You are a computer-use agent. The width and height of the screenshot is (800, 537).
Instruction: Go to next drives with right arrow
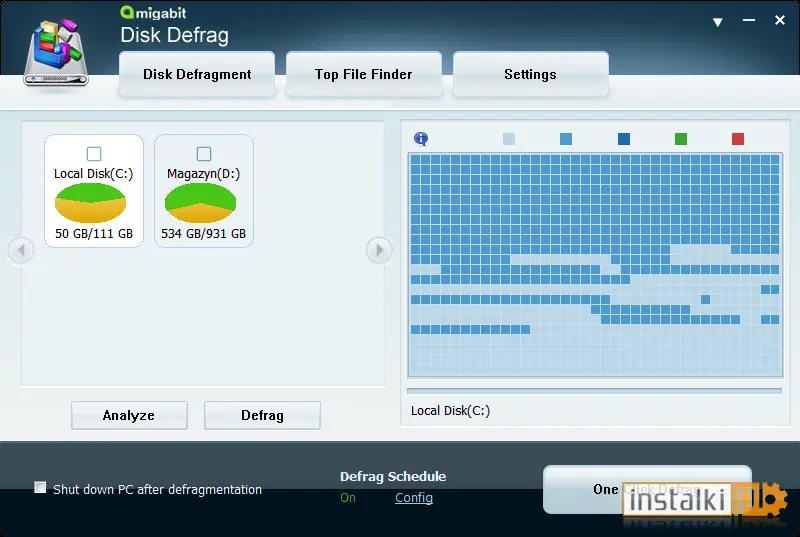point(379,250)
